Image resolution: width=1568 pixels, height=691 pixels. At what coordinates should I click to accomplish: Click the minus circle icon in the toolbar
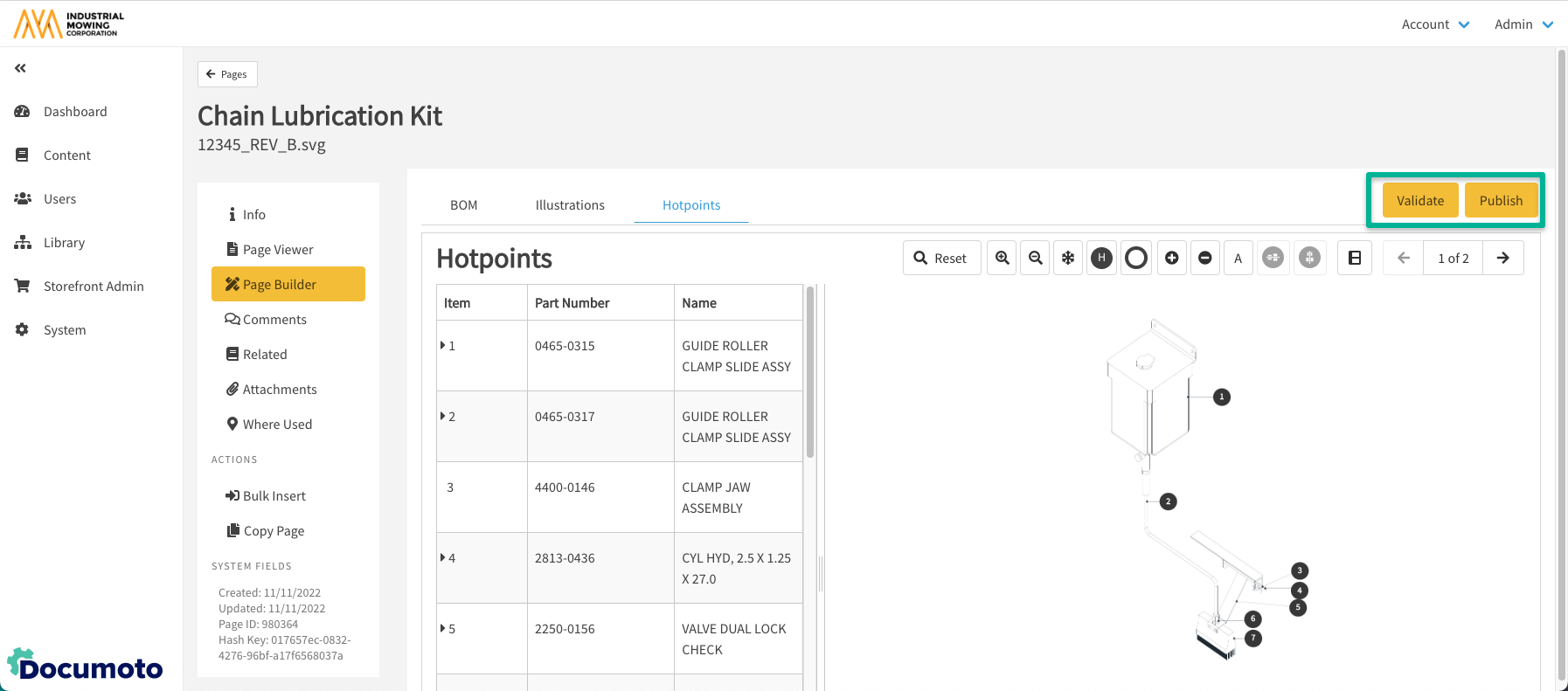point(1205,258)
